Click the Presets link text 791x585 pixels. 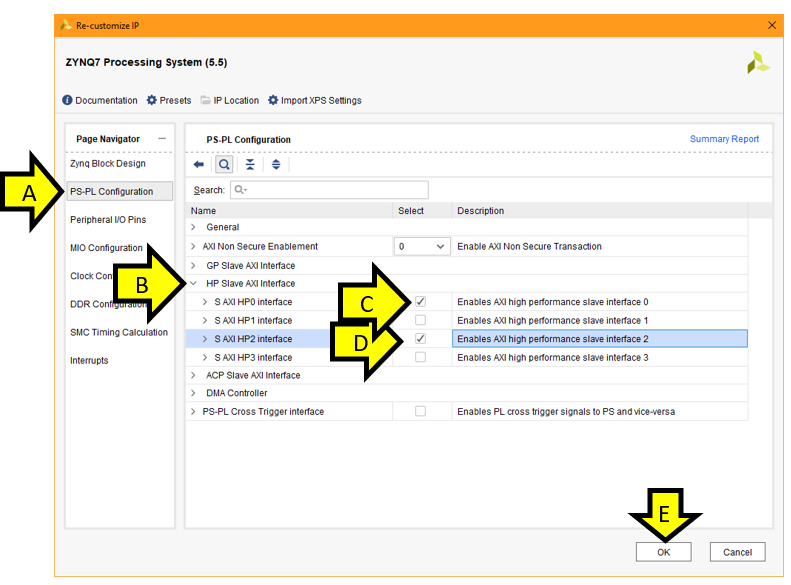tap(175, 100)
